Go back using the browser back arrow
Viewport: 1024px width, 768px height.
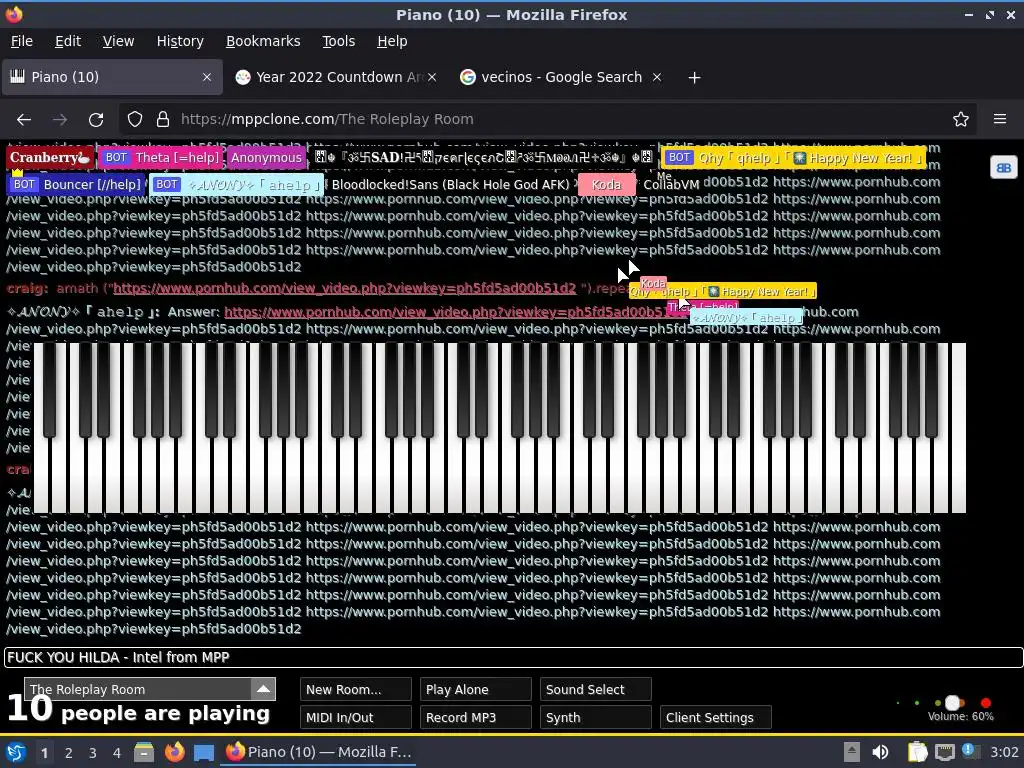[24, 120]
